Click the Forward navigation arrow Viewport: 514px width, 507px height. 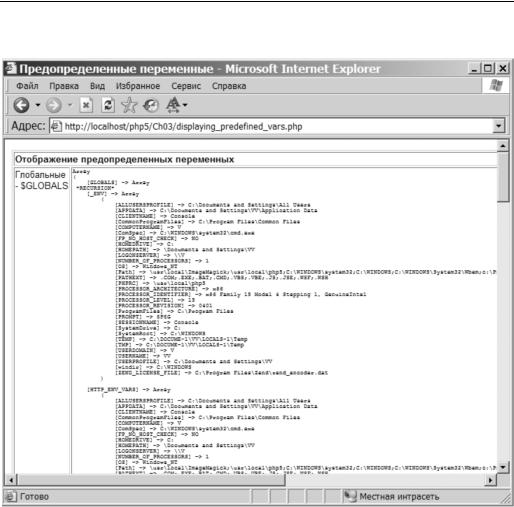[x=53, y=106]
